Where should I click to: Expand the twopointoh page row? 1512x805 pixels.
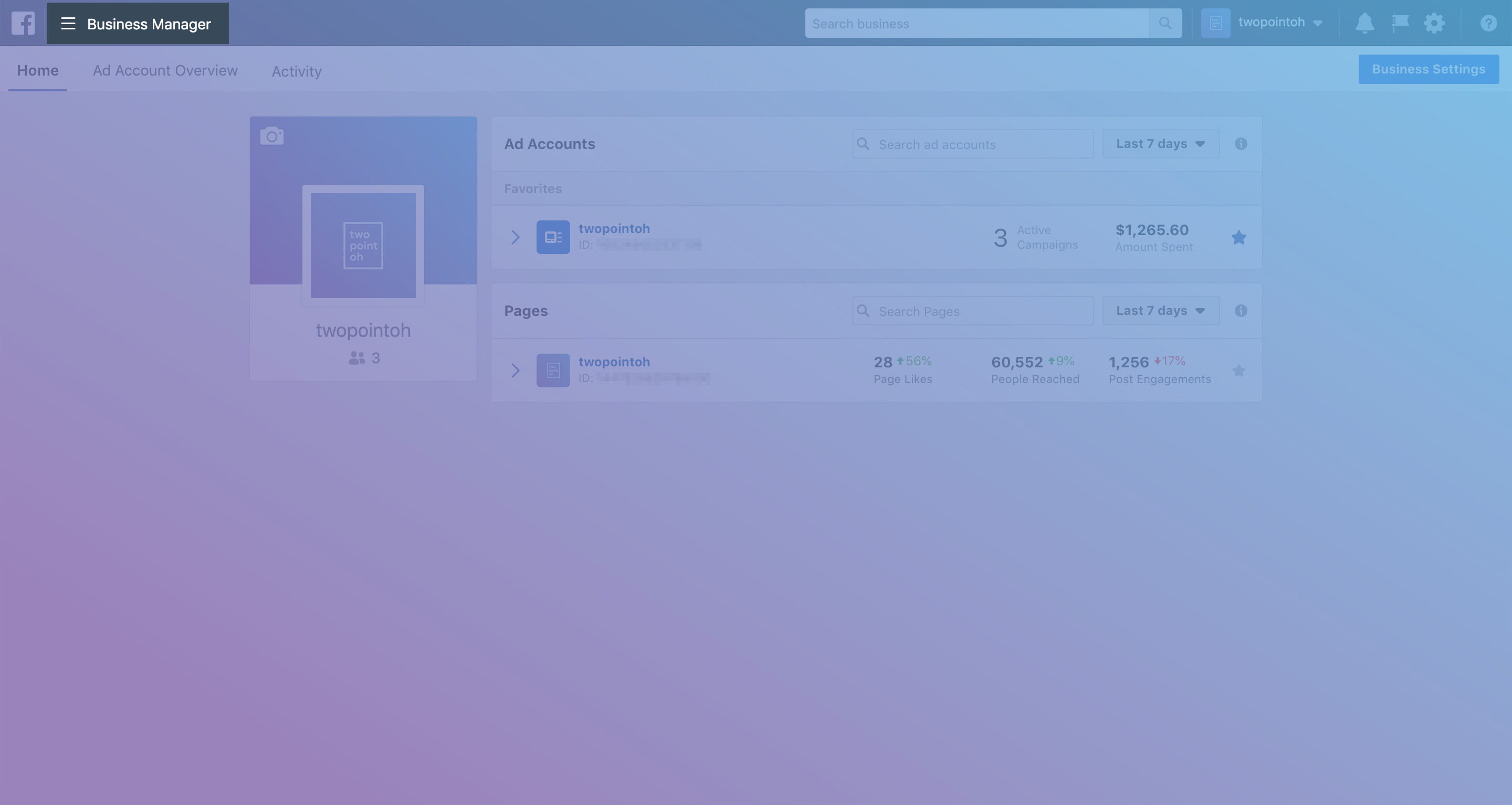tap(516, 370)
